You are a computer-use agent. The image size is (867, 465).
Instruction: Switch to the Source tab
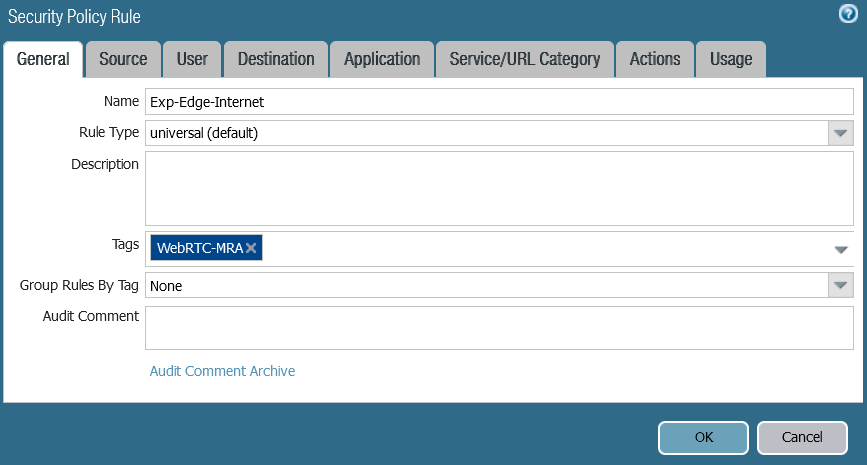click(x=123, y=59)
